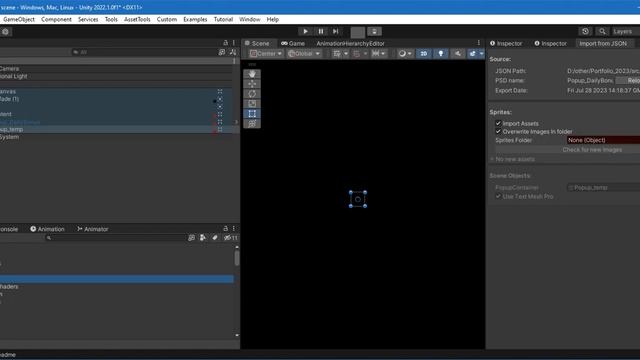Advance one frame with Step button

point(336,31)
